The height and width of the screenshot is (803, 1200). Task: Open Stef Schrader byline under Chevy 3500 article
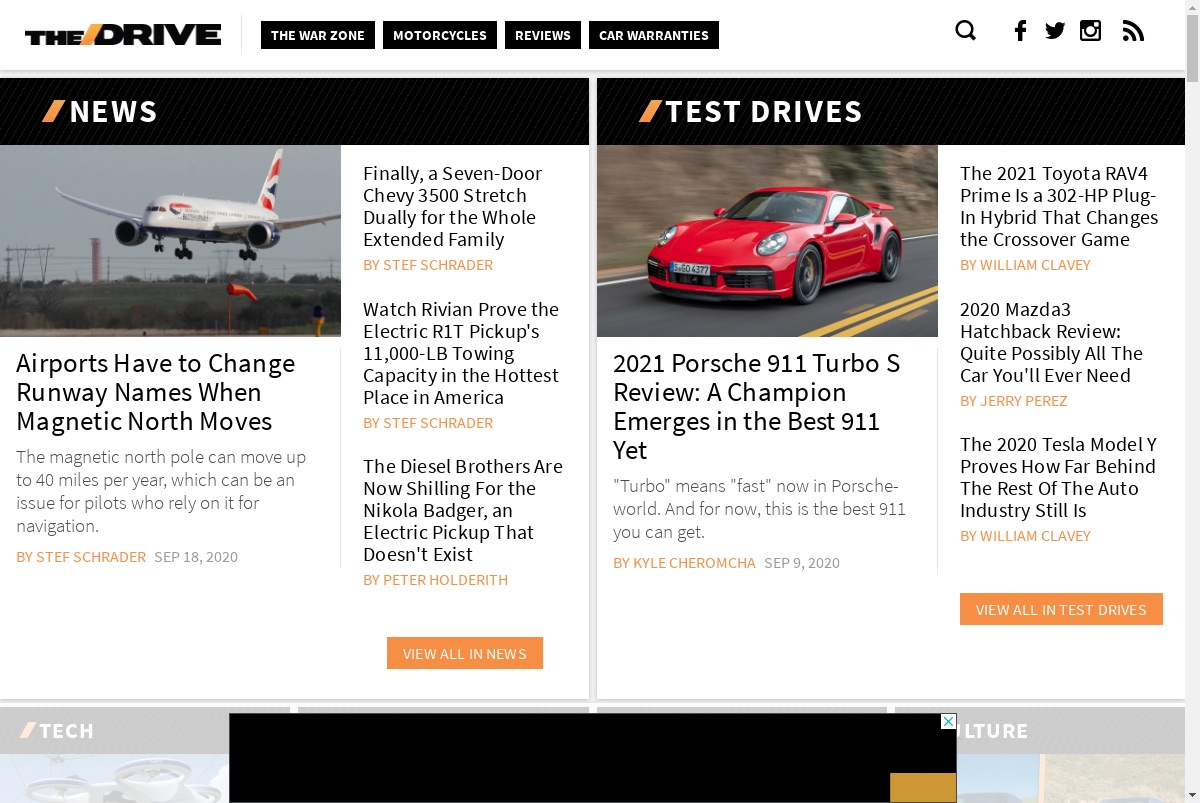click(x=428, y=265)
